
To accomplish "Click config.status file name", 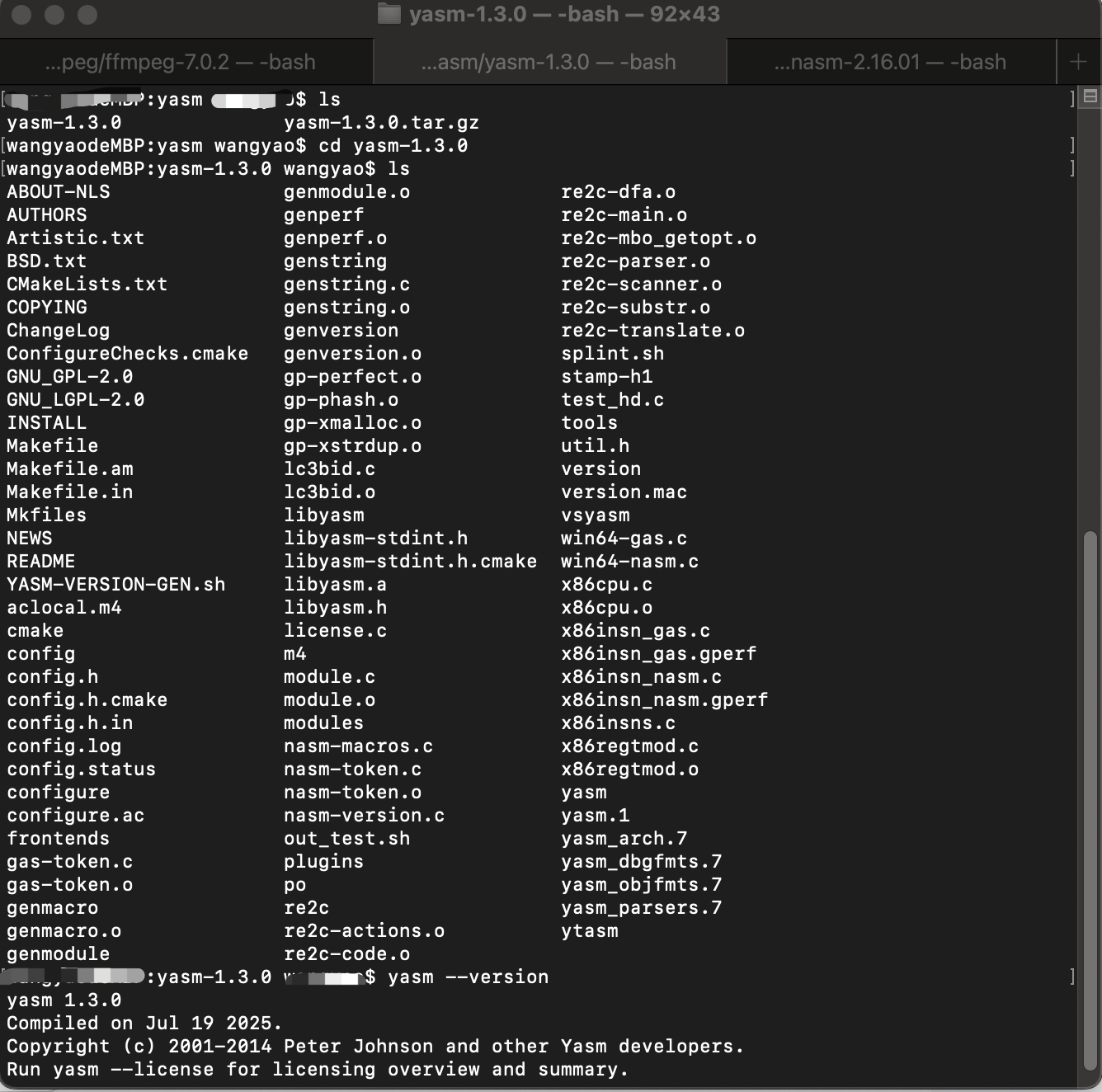I will click(82, 769).
